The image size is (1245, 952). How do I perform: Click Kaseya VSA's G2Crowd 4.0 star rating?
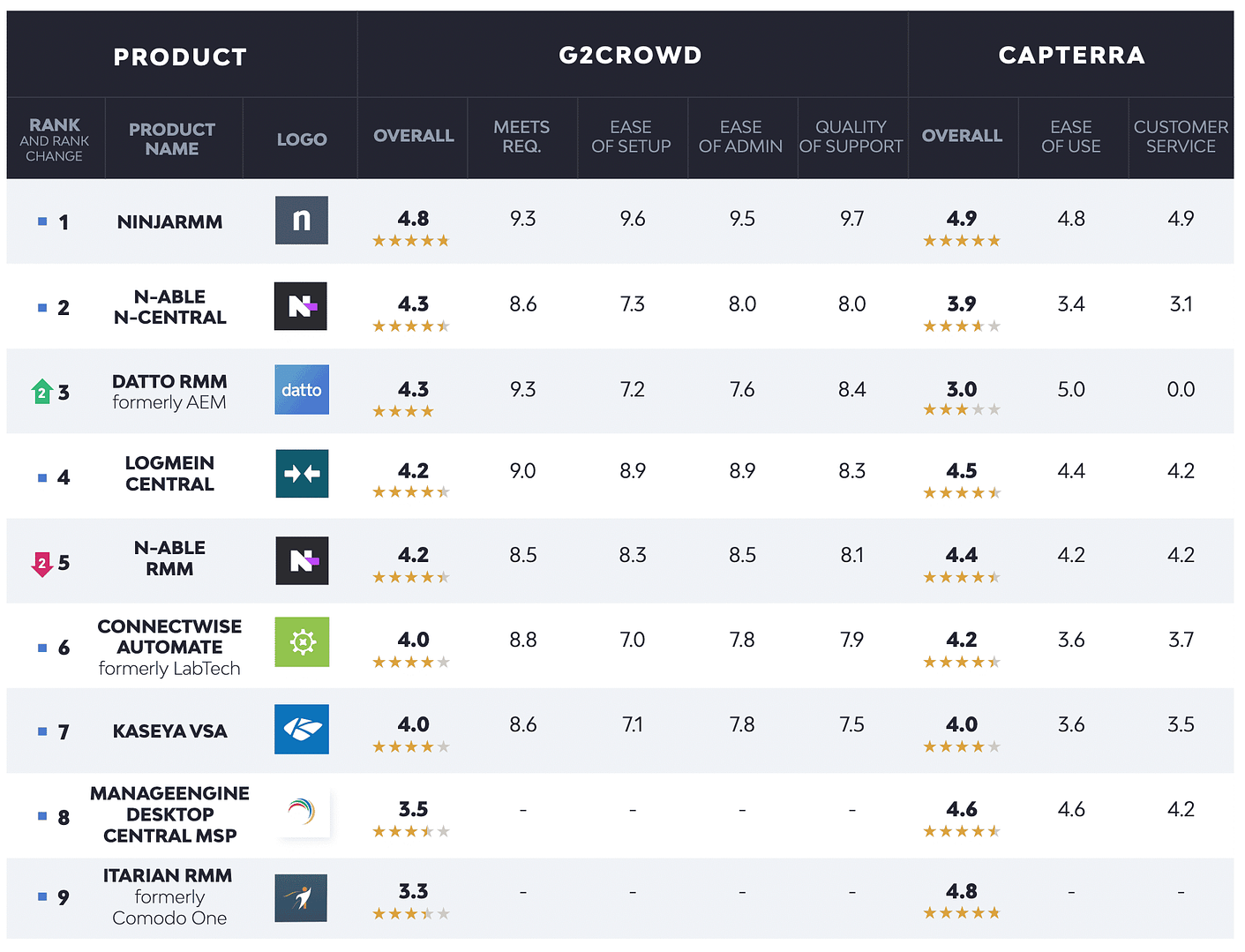(x=411, y=747)
